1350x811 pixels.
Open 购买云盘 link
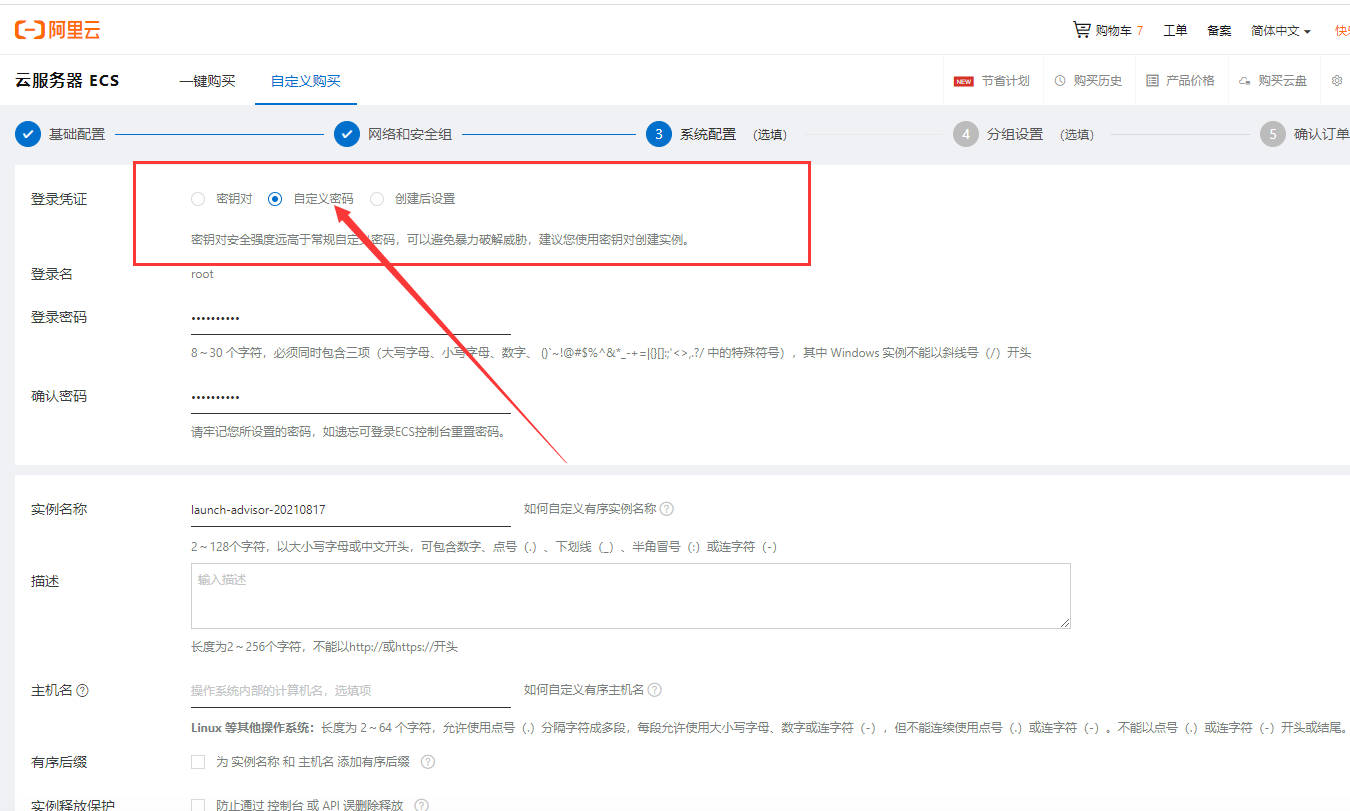(1283, 81)
